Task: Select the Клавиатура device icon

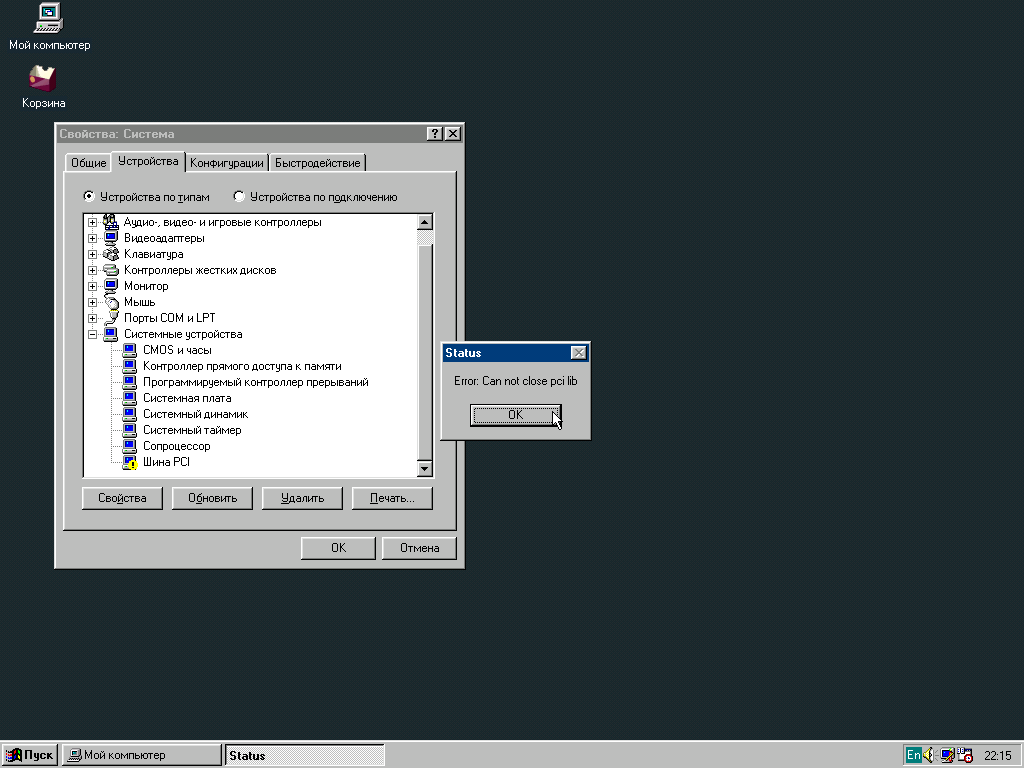Action: click(110, 254)
